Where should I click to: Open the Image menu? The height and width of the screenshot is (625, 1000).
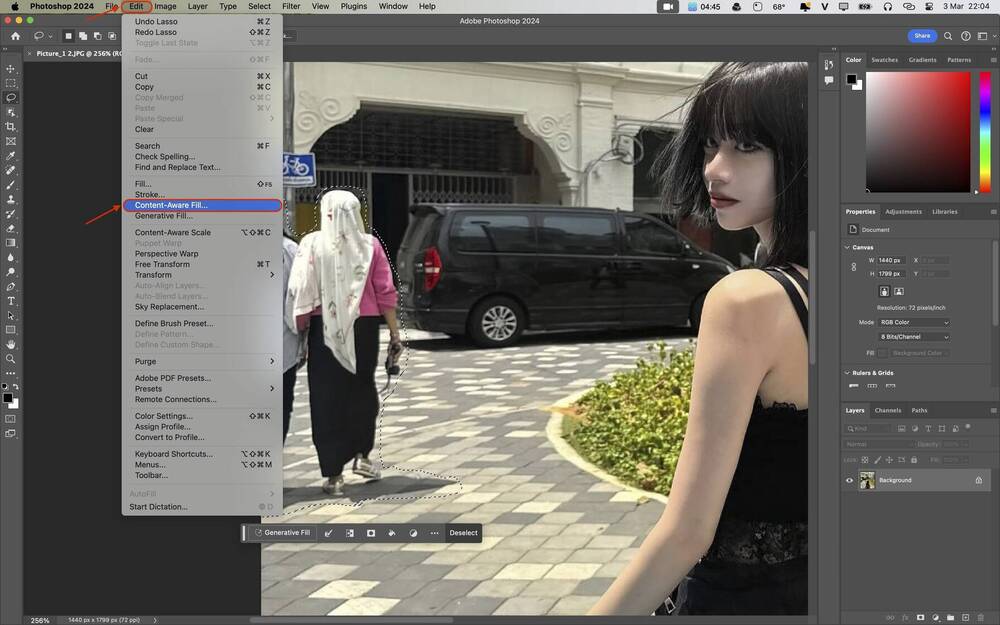coord(165,6)
